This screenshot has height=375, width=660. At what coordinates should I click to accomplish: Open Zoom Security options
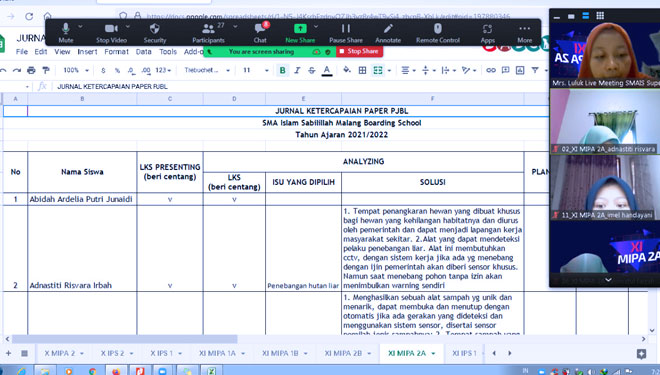(155, 33)
